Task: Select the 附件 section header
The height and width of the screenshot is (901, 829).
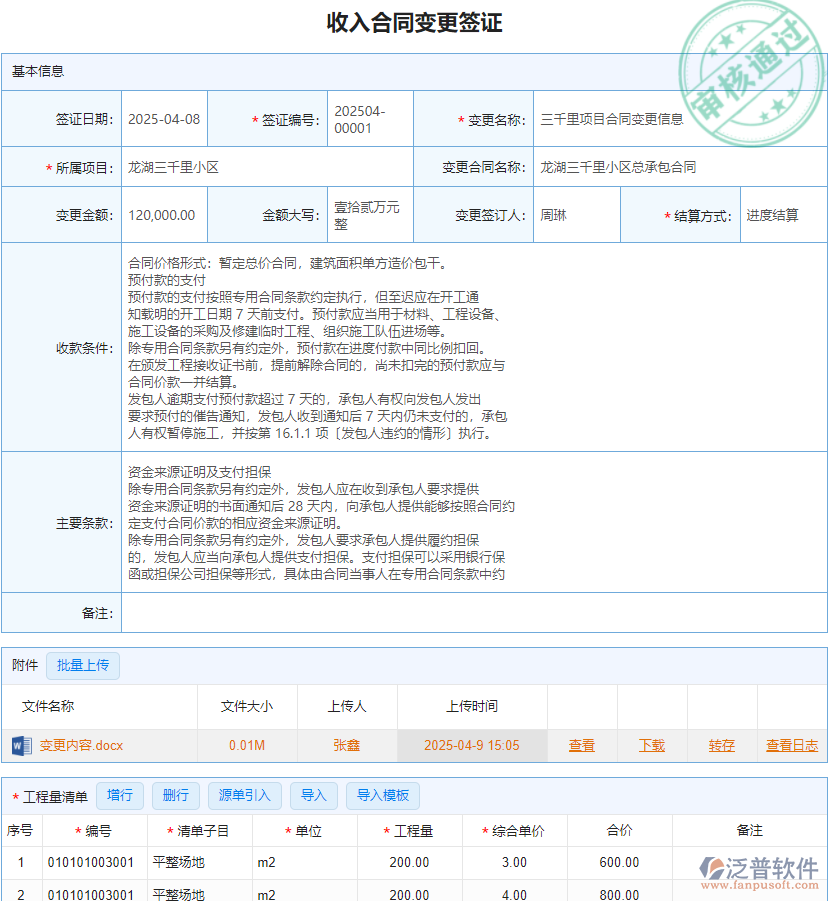Action: click(x=22, y=665)
